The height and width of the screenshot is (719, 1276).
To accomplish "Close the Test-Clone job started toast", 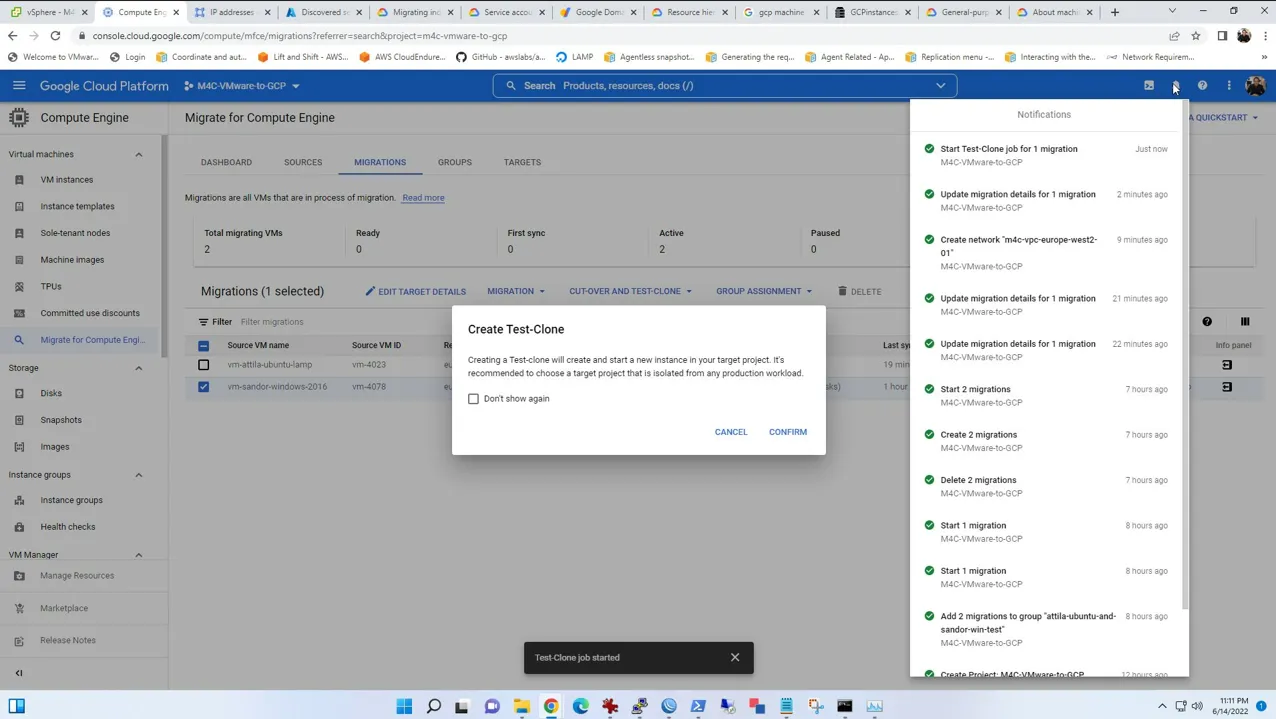I will tap(735, 658).
